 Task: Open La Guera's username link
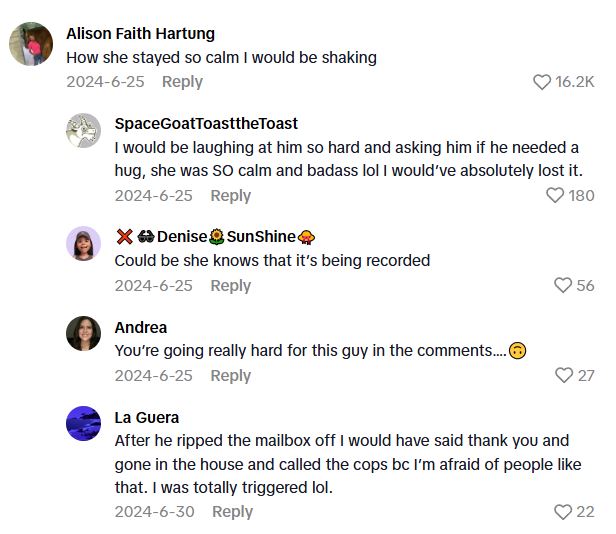(x=147, y=417)
